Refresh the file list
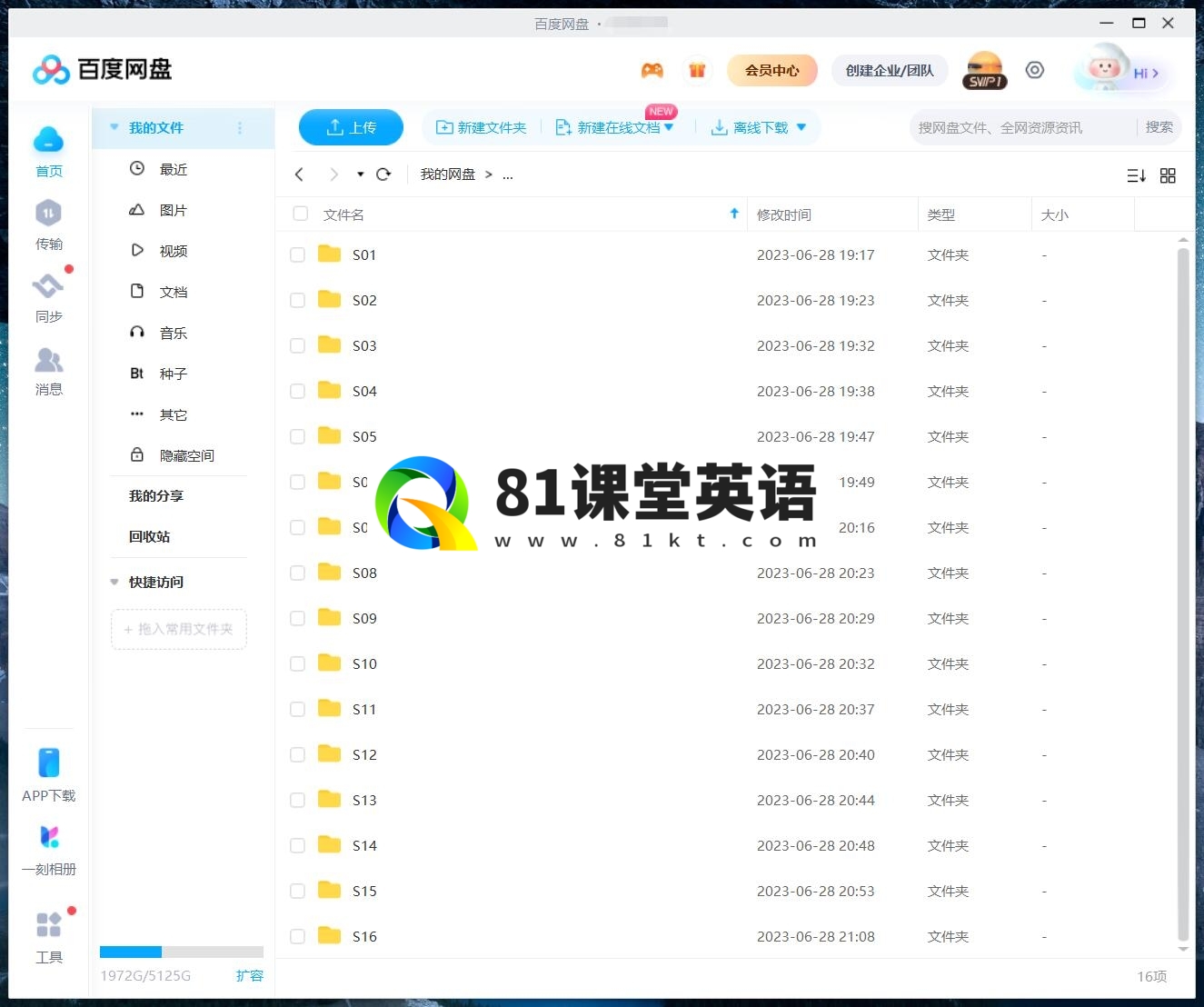This screenshot has height=1007, width=1204. [x=383, y=174]
